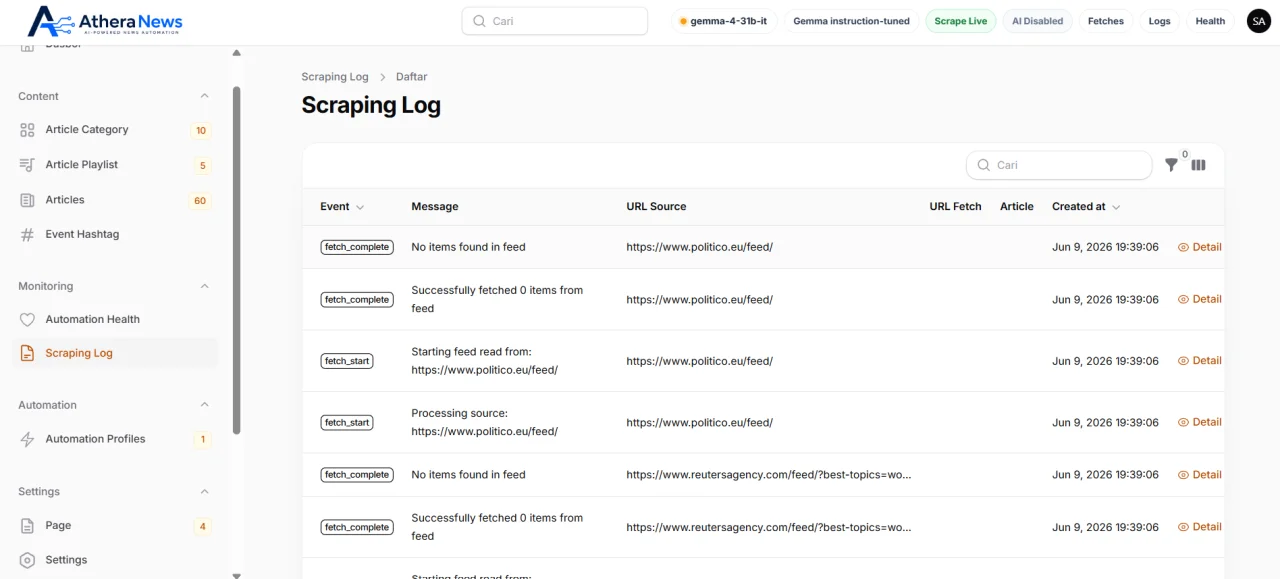The height and width of the screenshot is (579, 1280).
Task: Open Event Hashtag menu item
Action: (x=114, y=235)
